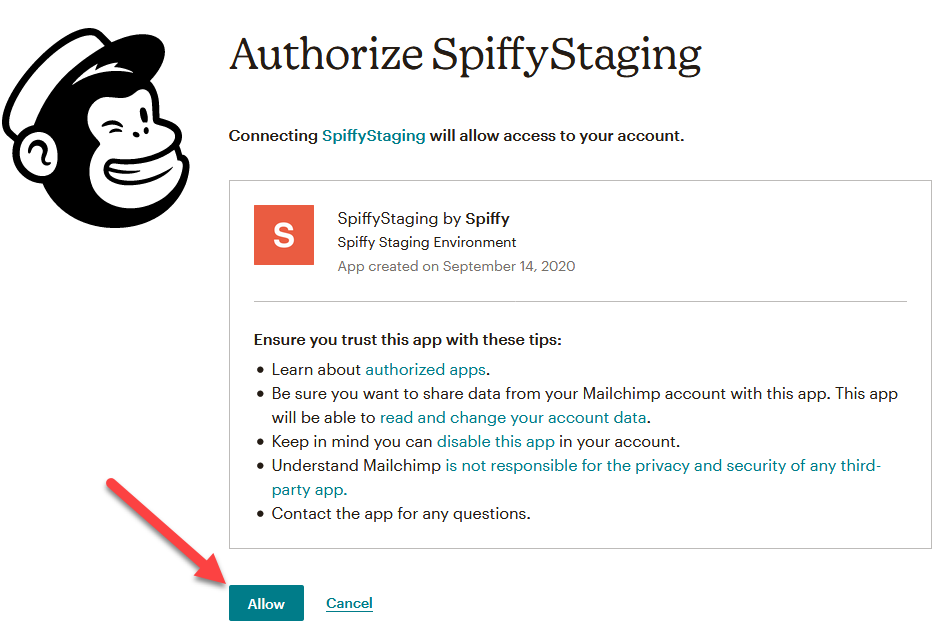Open the authorized apps link
This screenshot has width=938, height=640.
[x=425, y=370]
